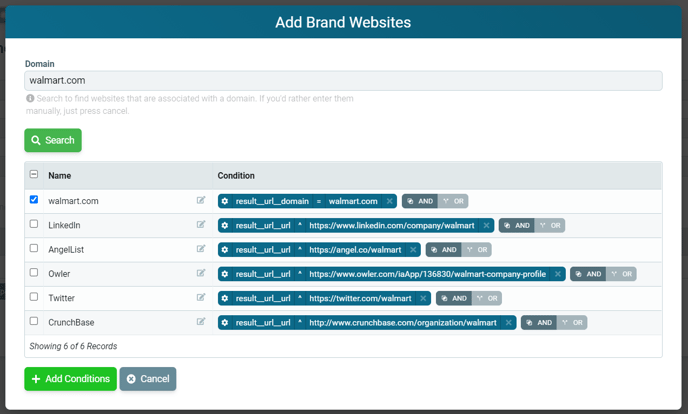The height and width of the screenshot is (414, 688).
Task: Focus the Domain input field
Action: click(343, 81)
